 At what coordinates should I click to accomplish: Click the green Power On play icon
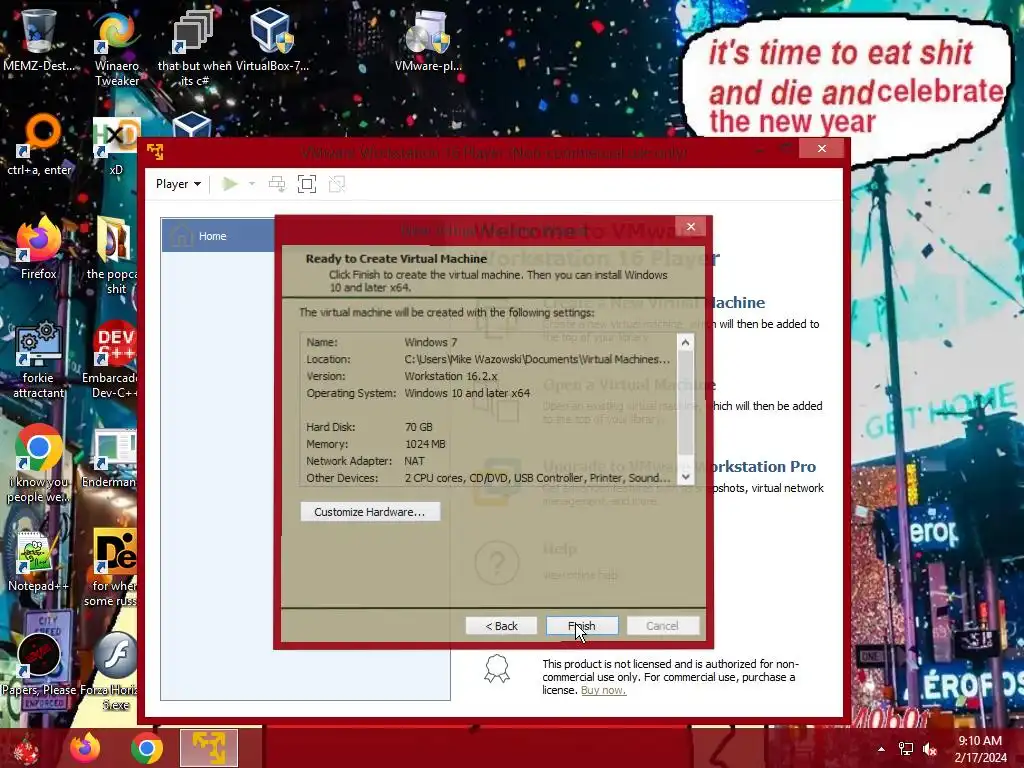pyautogui.click(x=229, y=184)
